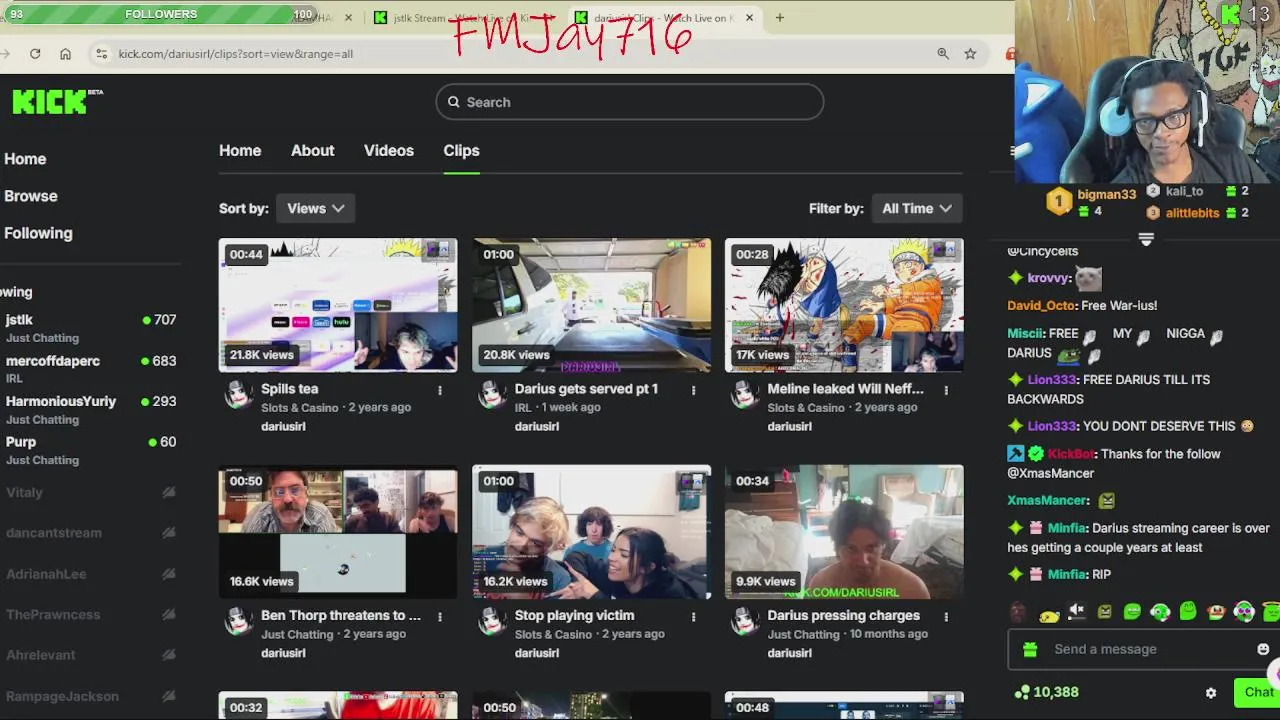
Task: Switch to channel About tab
Action: coord(312,150)
